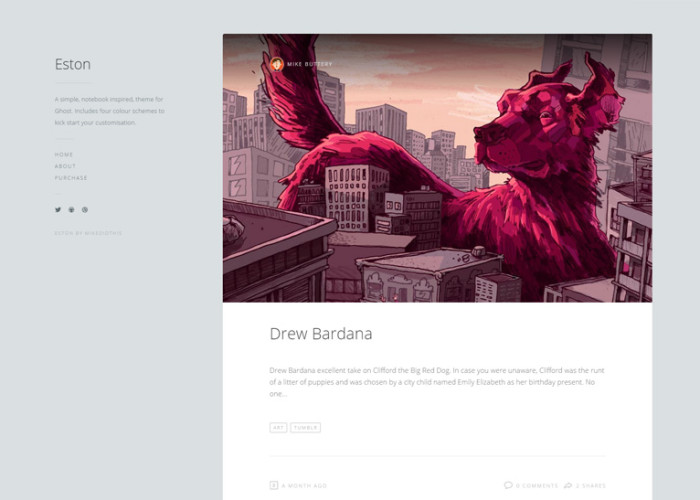Open the Drew Bardana post title
Image resolution: width=700 pixels, height=500 pixels.
click(321, 333)
